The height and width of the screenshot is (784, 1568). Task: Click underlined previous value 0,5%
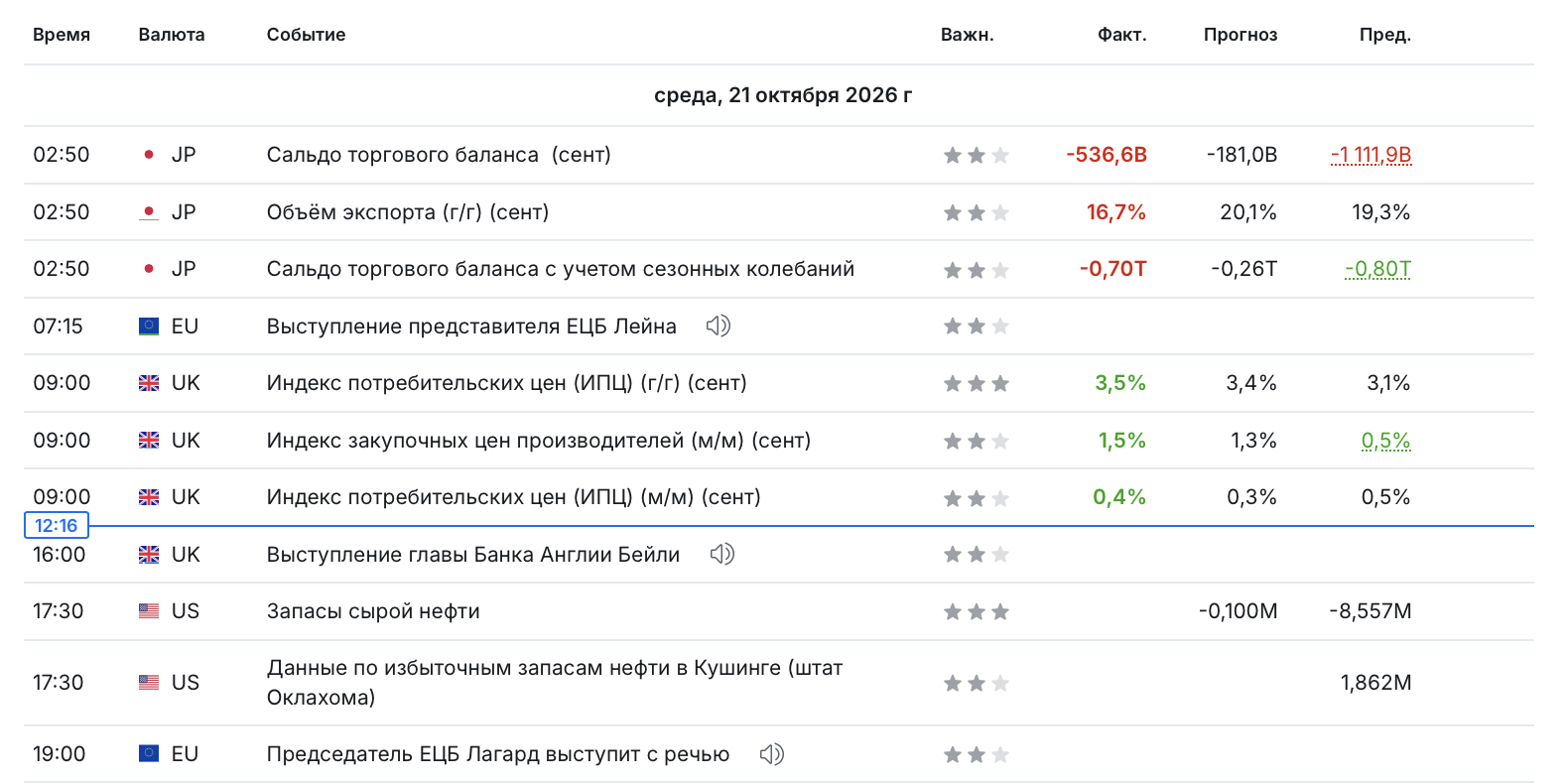[1386, 441]
